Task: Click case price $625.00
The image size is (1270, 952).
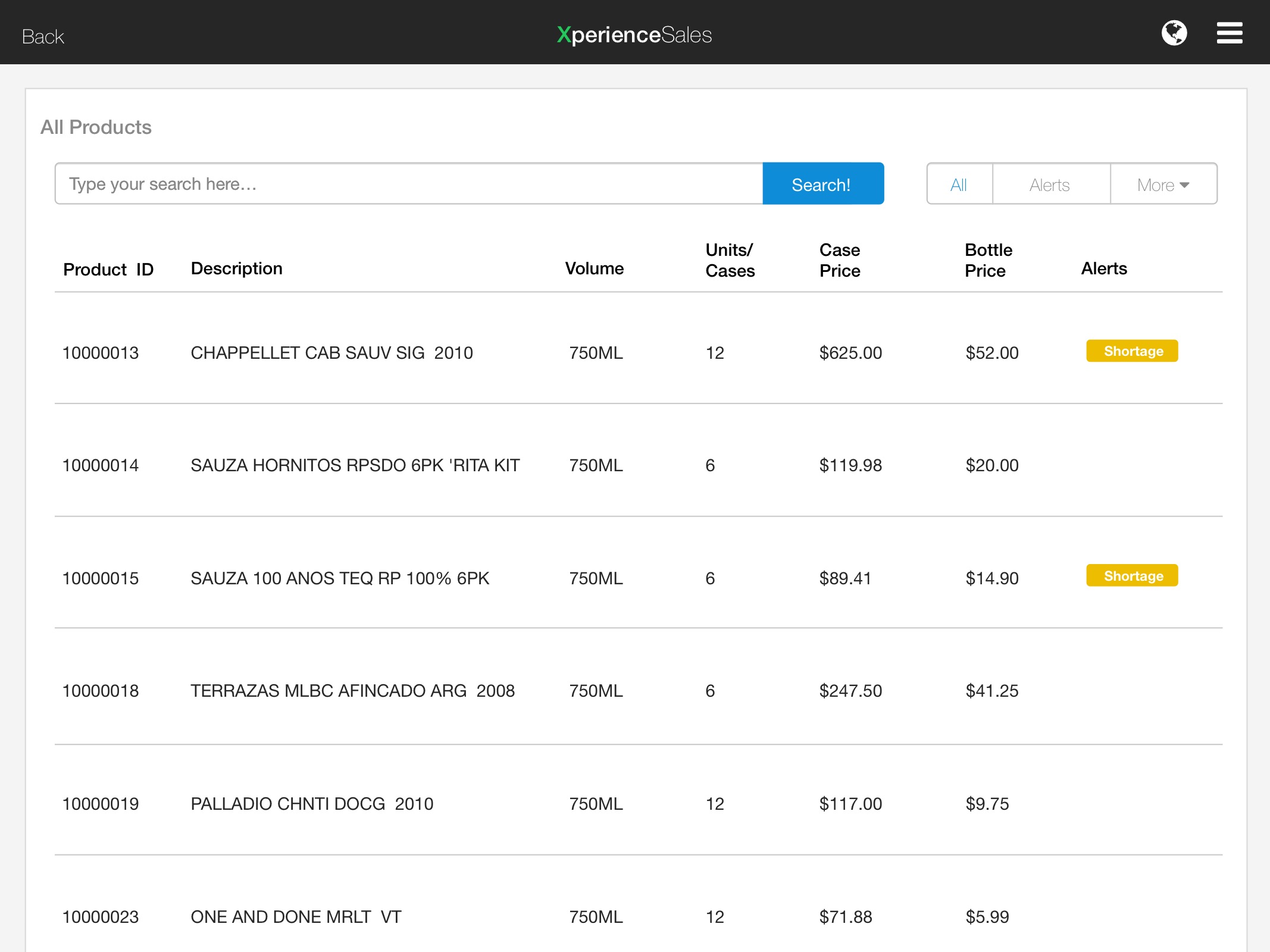Action: tap(850, 353)
